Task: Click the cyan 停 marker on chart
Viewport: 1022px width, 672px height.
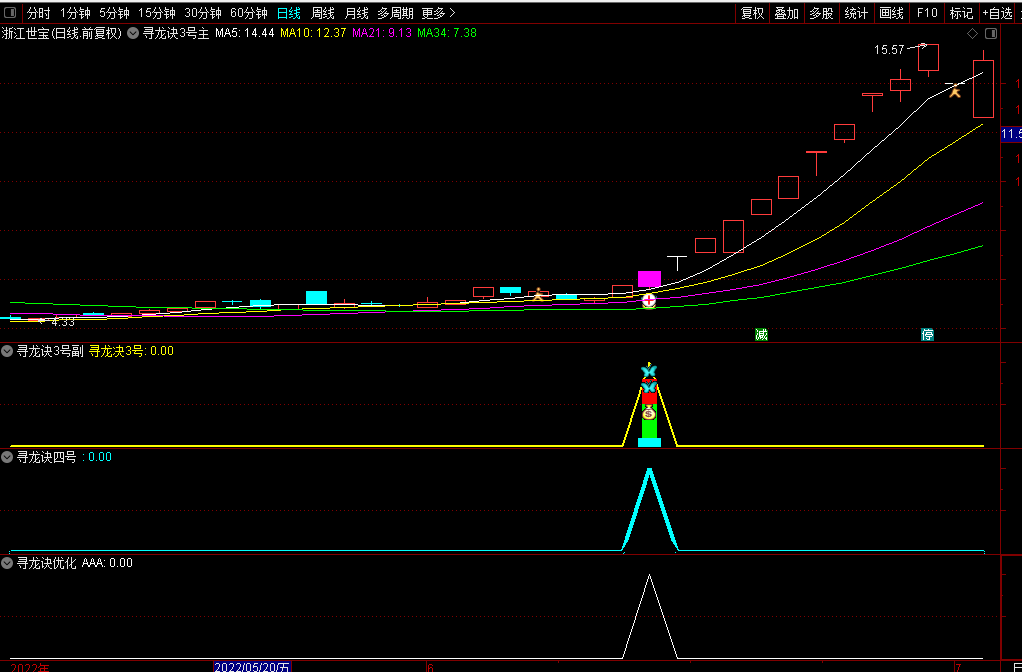Action: [927, 334]
